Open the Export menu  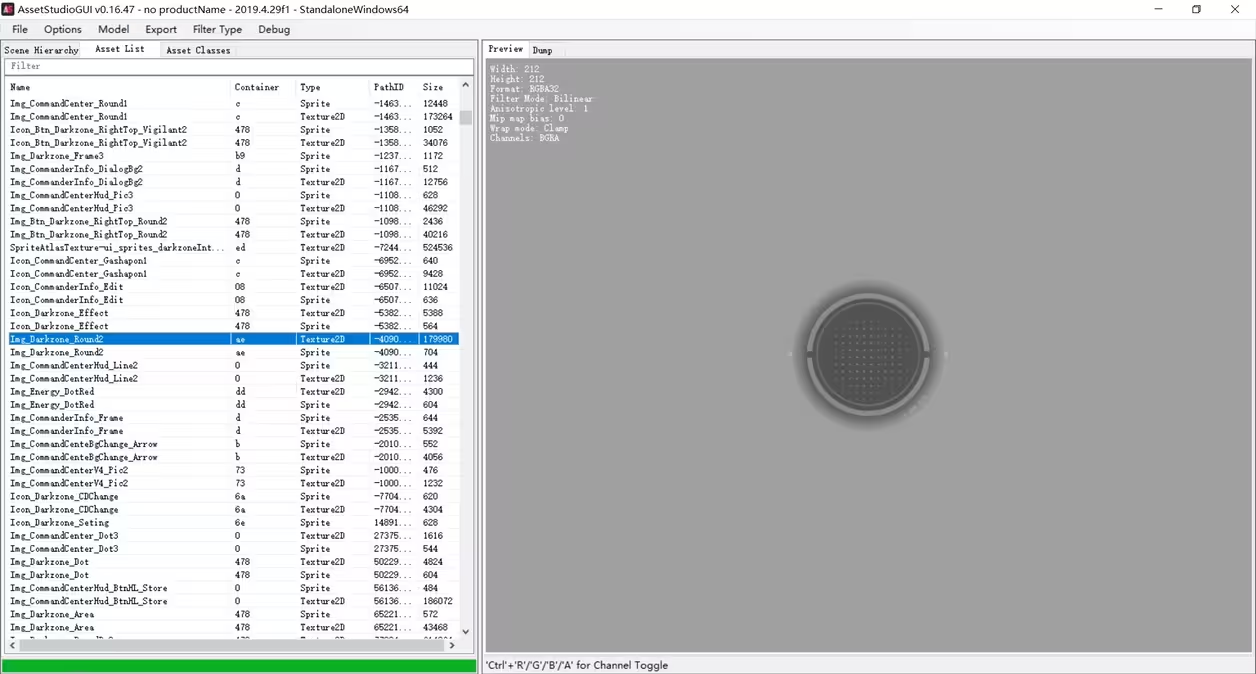(160, 29)
